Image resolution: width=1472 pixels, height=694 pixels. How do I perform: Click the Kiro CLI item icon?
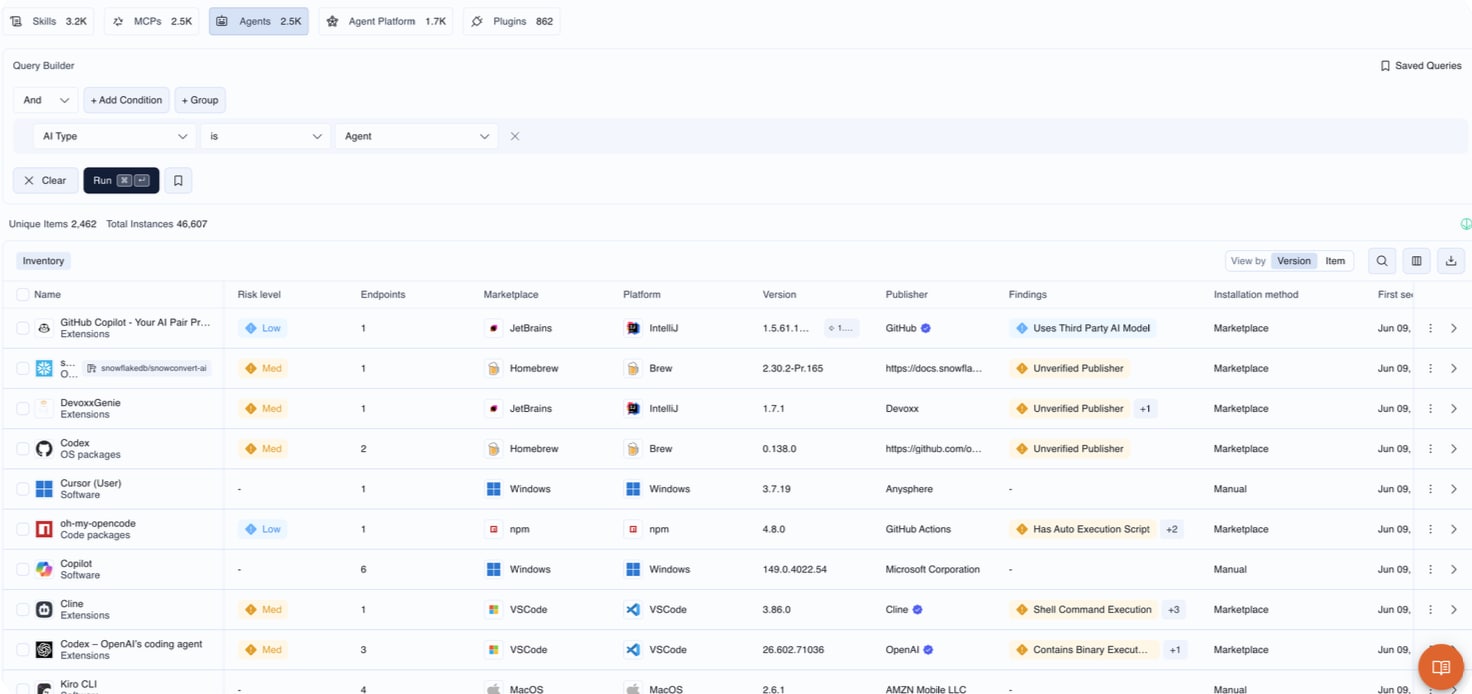[44, 689]
